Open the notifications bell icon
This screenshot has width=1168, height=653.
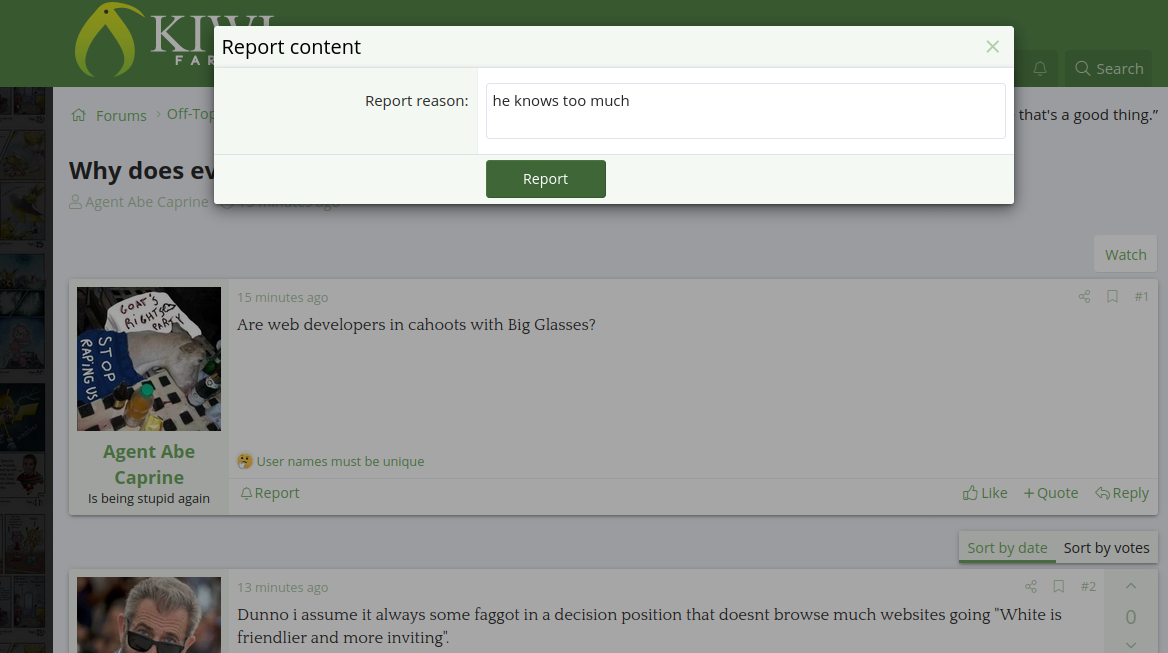(x=1040, y=69)
